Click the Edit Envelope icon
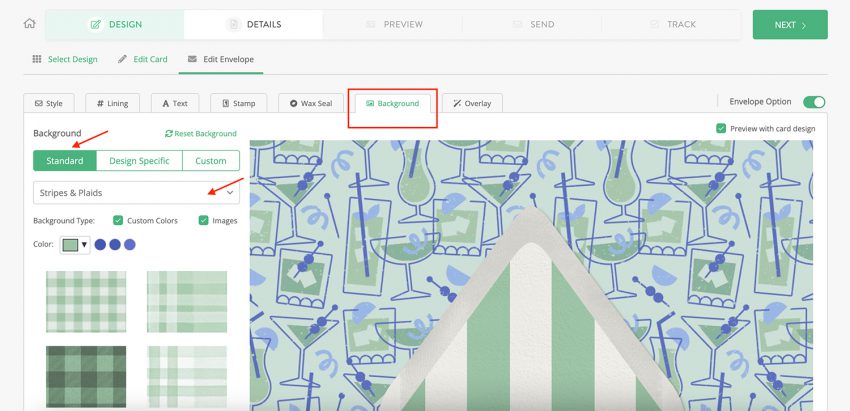 click(192, 59)
